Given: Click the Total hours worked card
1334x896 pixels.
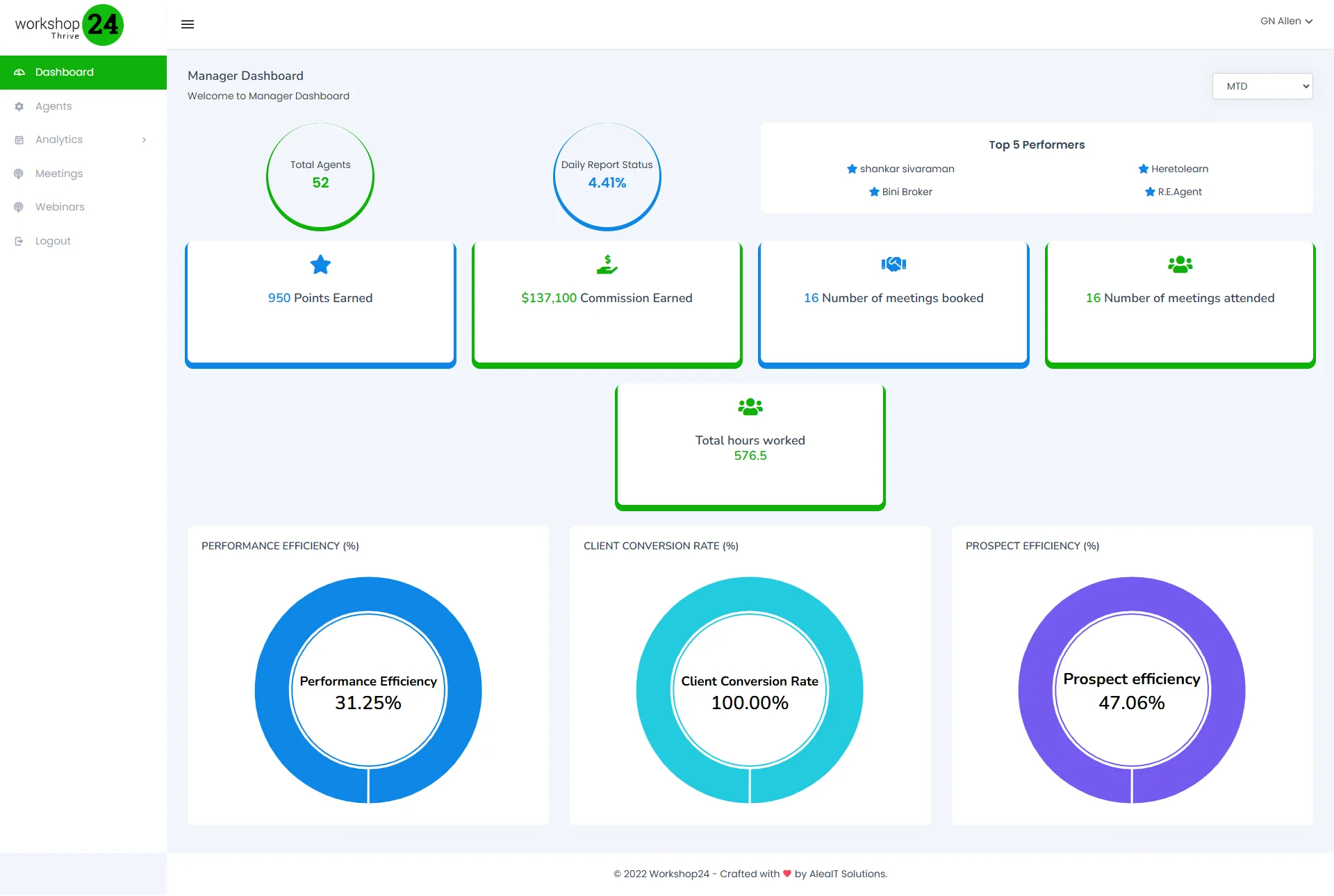Looking at the screenshot, I should click(750, 447).
